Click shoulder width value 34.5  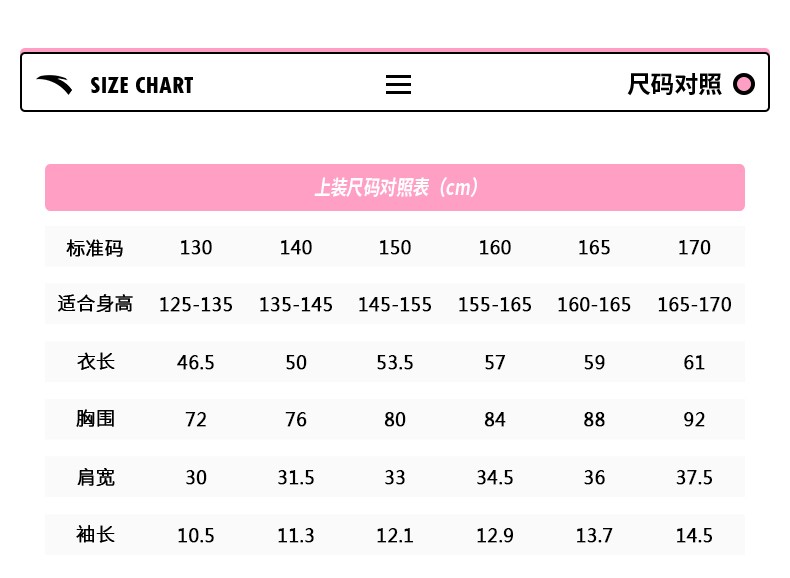pyautogui.click(x=495, y=477)
